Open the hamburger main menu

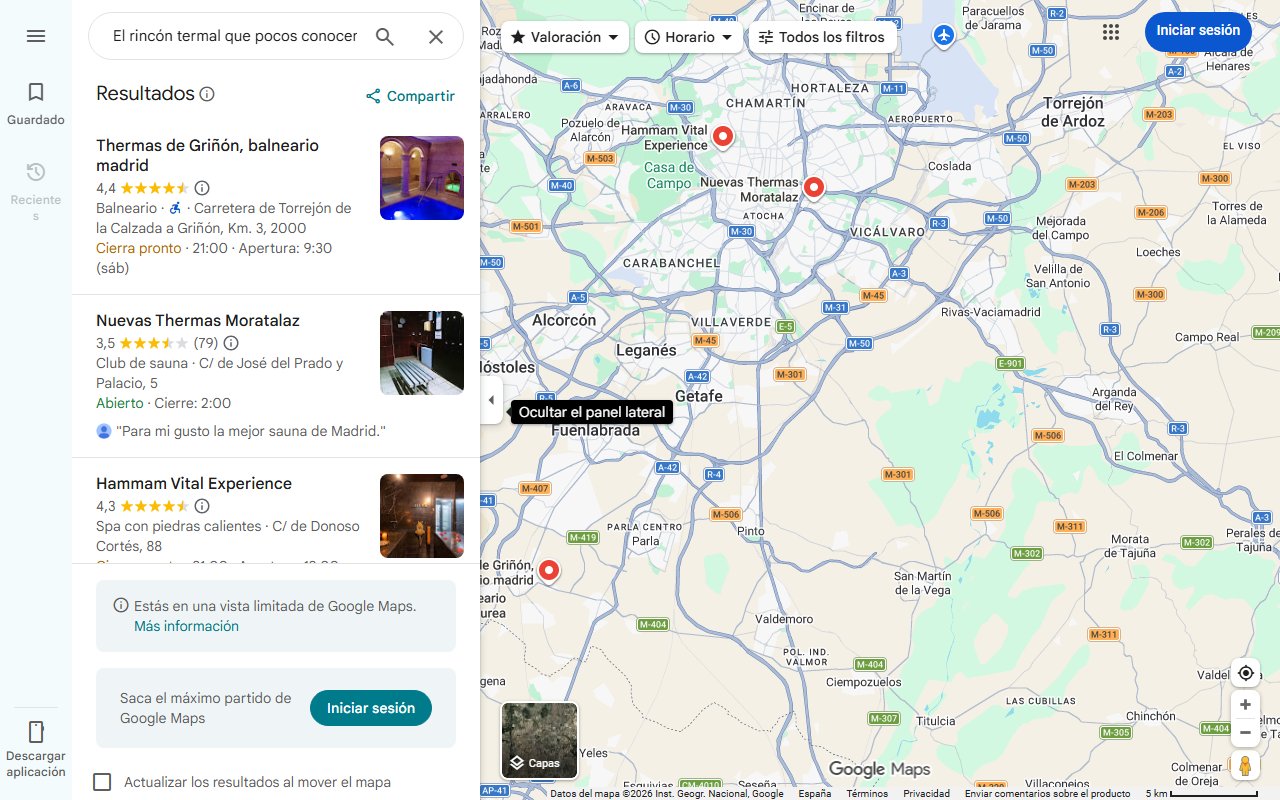click(36, 36)
